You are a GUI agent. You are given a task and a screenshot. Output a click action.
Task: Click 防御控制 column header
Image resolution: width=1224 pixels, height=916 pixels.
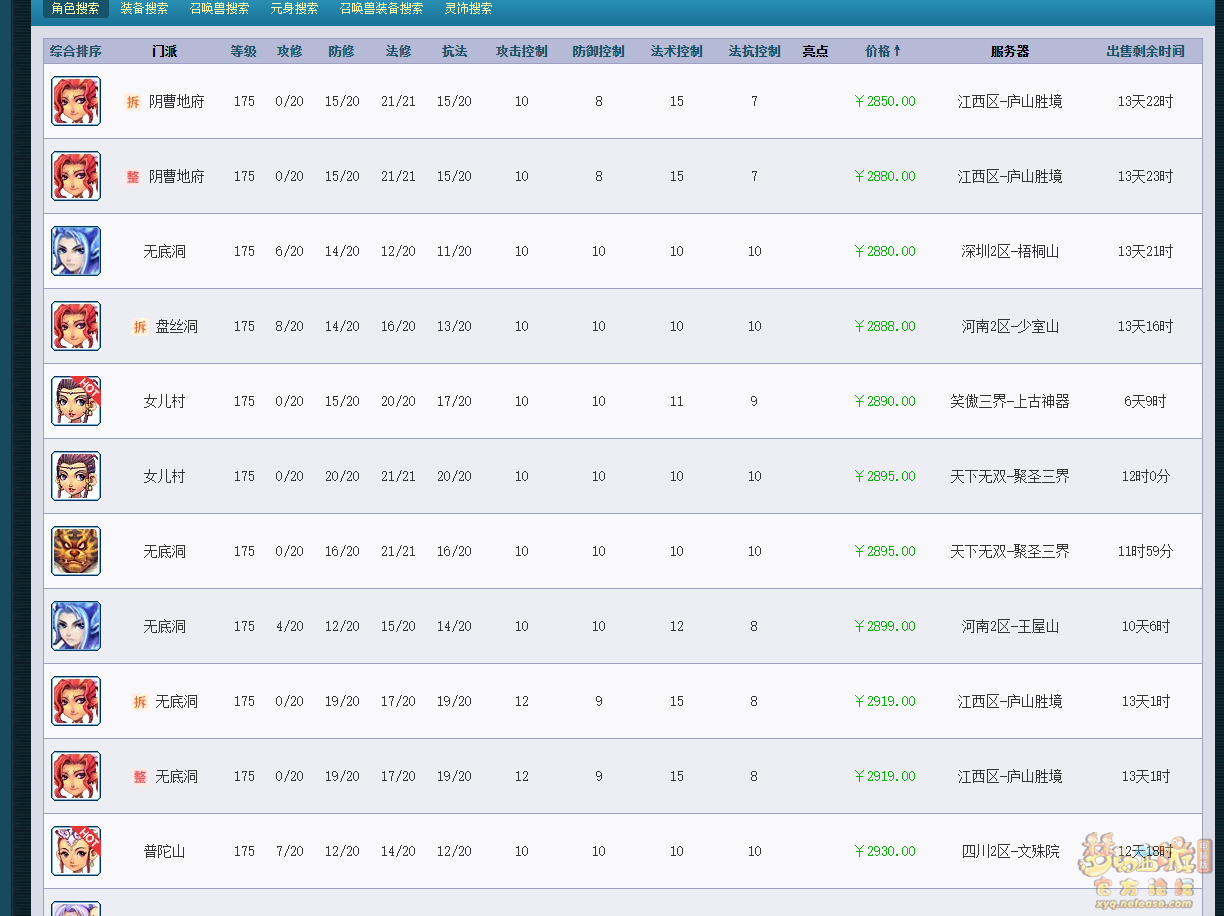click(599, 51)
